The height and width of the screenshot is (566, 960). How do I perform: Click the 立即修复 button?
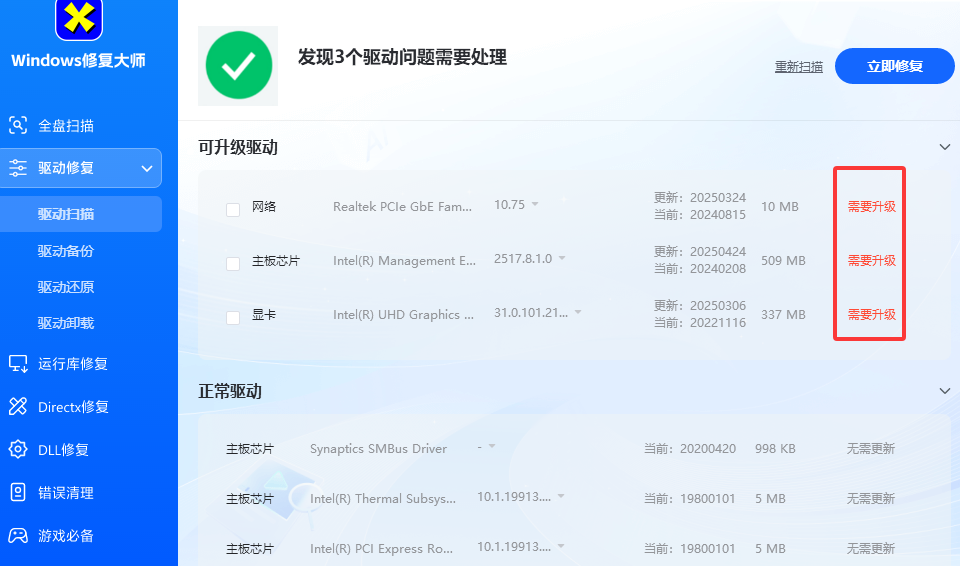(894, 66)
